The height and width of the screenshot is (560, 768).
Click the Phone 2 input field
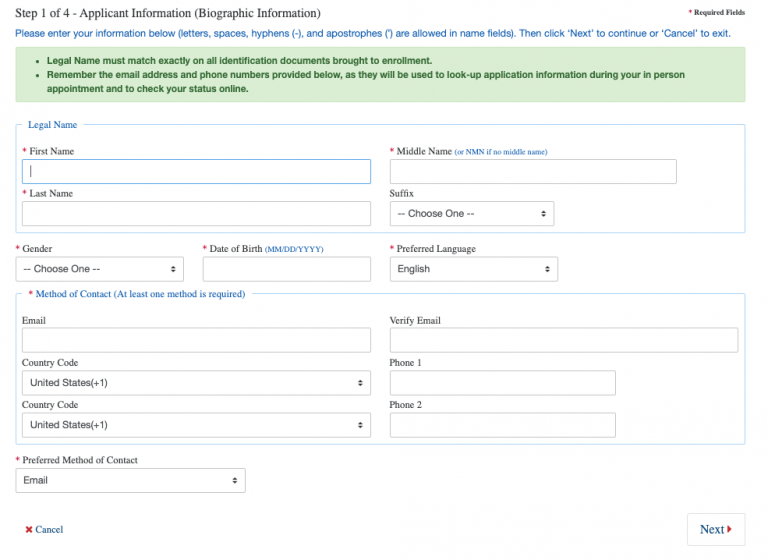click(502, 425)
